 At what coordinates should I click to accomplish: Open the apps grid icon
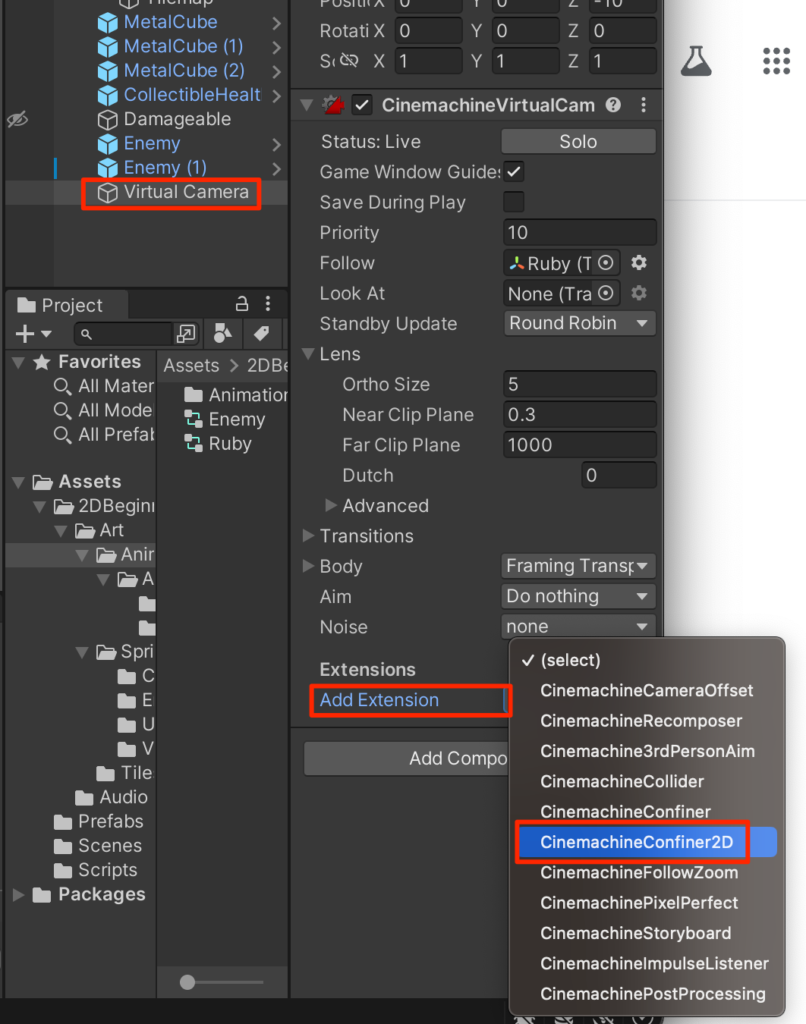click(776, 61)
